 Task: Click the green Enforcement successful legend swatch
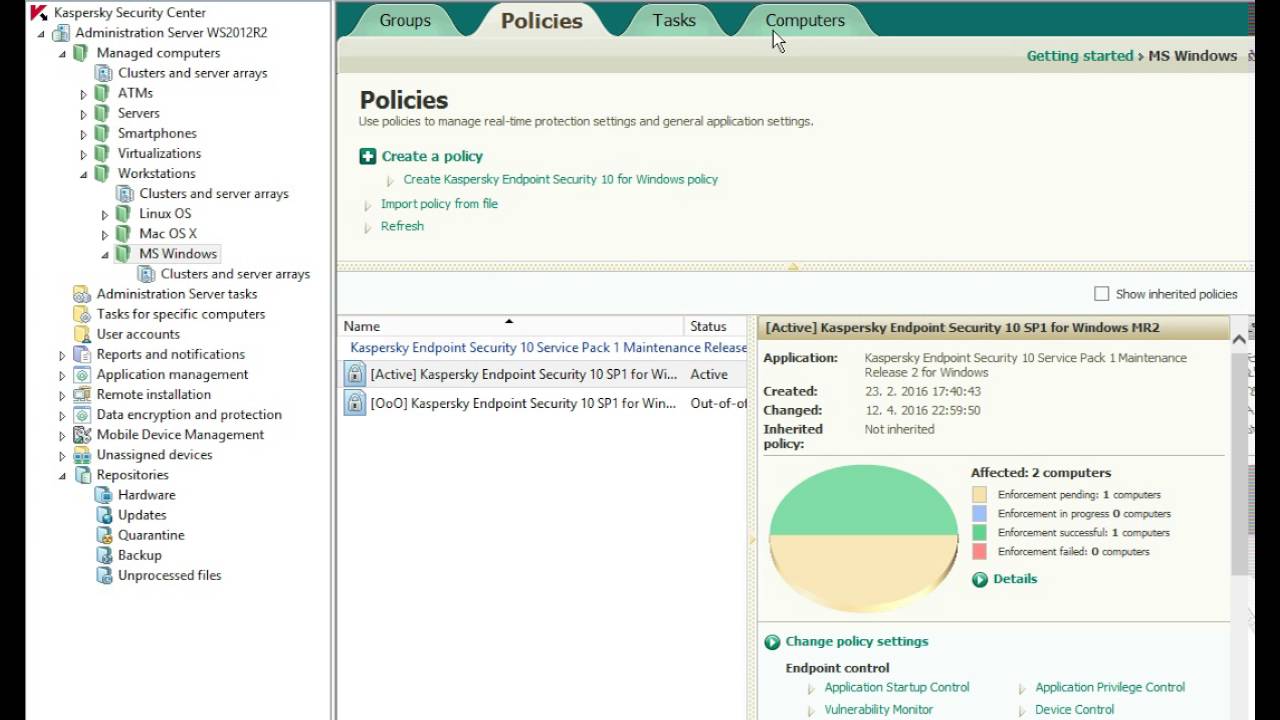pyautogui.click(x=979, y=533)
